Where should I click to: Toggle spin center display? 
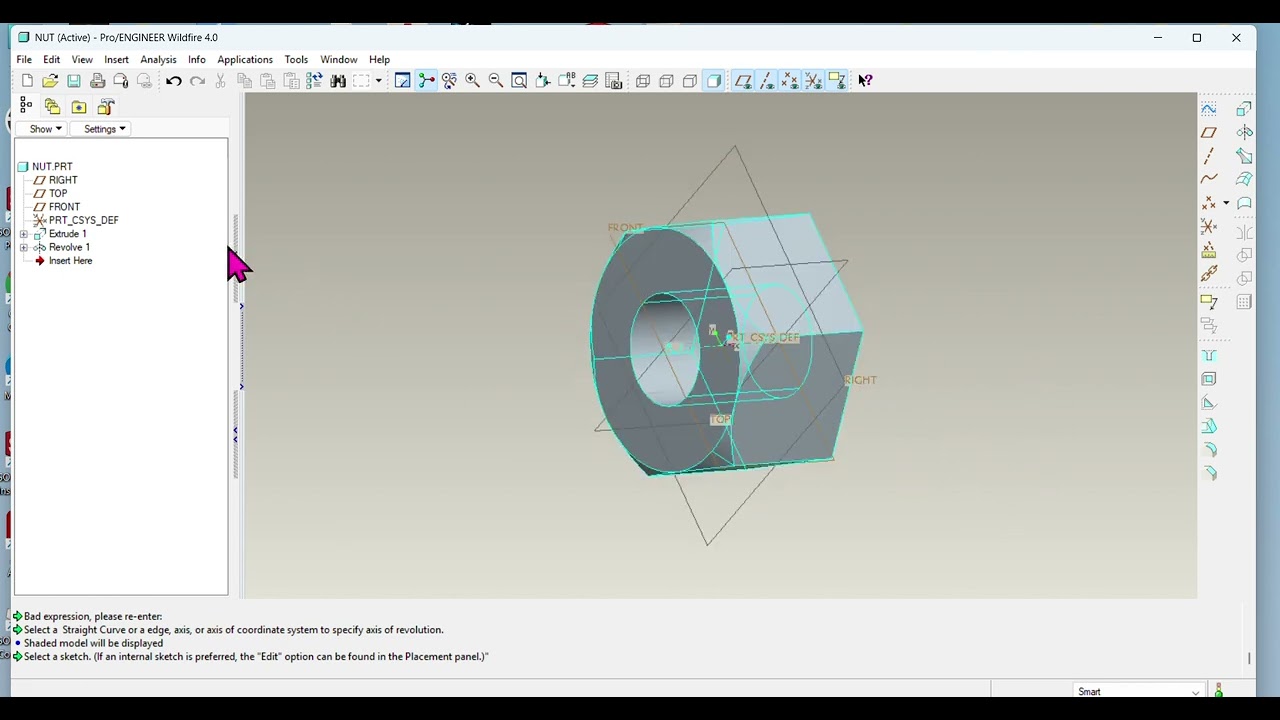(x=426, y=81)
